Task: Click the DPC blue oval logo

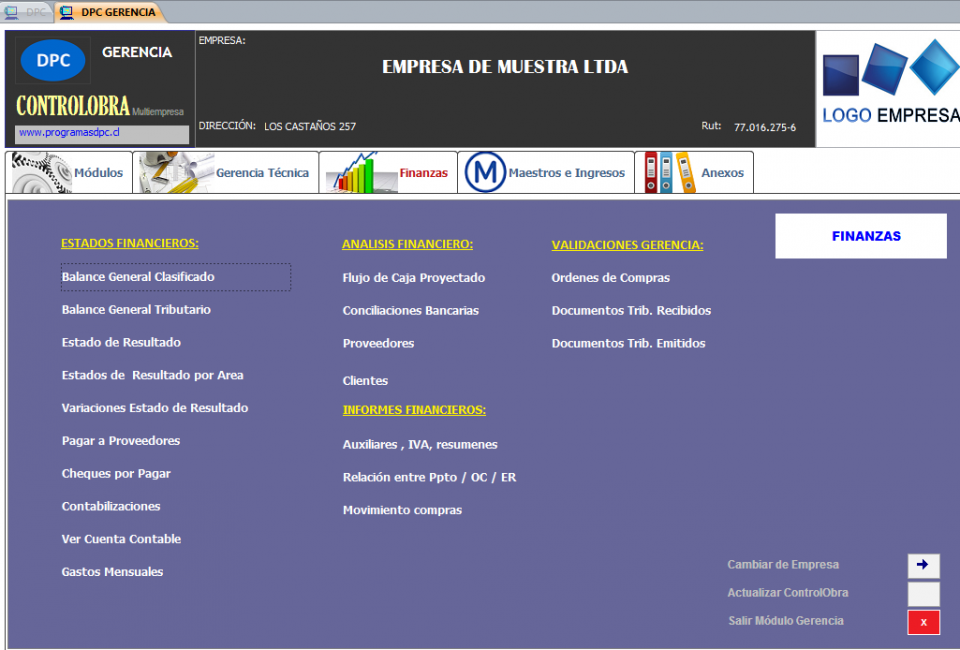Action: pyautogui.click(x=53, y=60)
